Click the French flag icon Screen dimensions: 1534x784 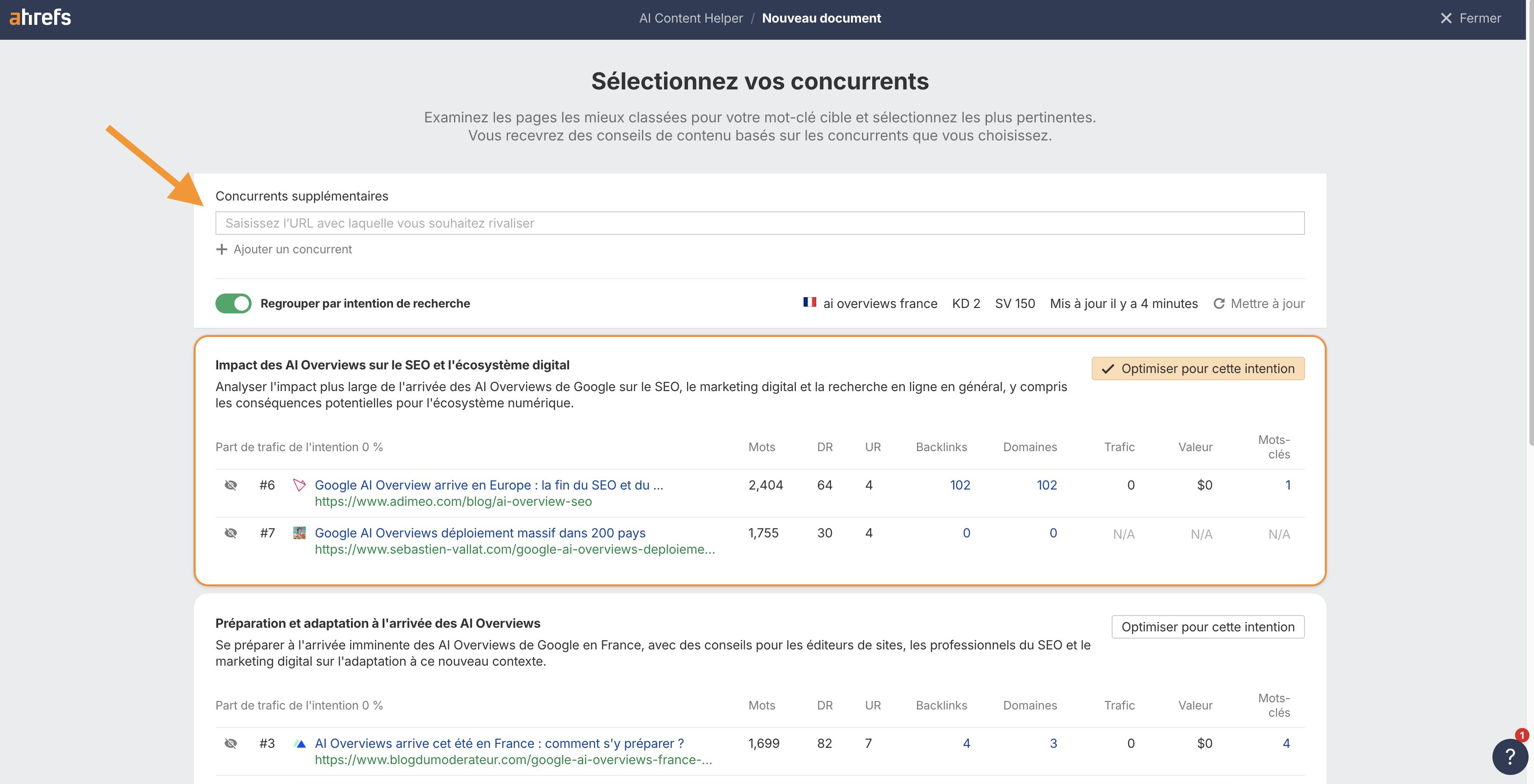(x=809, y=303)
